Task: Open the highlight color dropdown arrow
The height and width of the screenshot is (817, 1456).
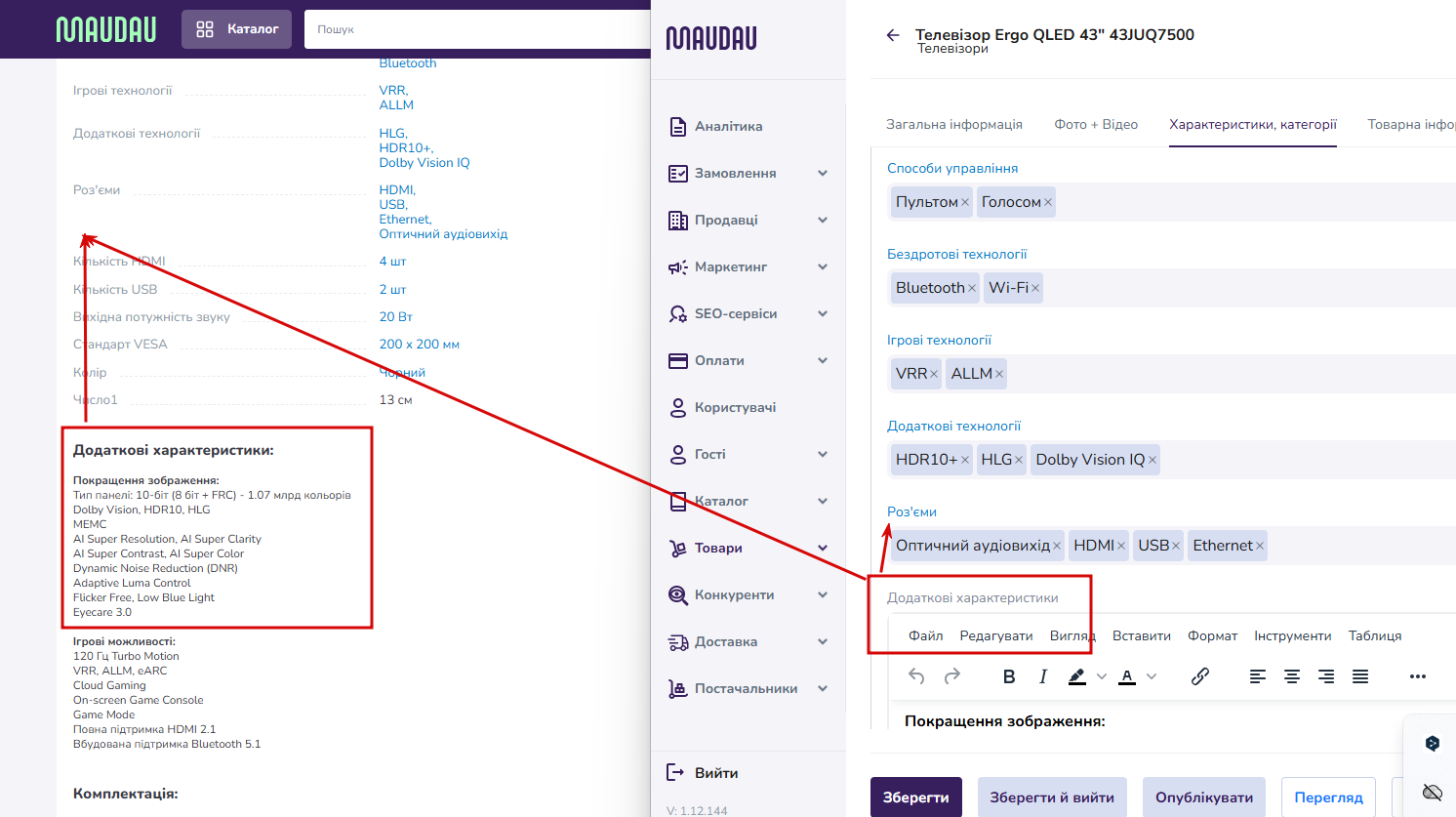Action: pos(1102,676)
